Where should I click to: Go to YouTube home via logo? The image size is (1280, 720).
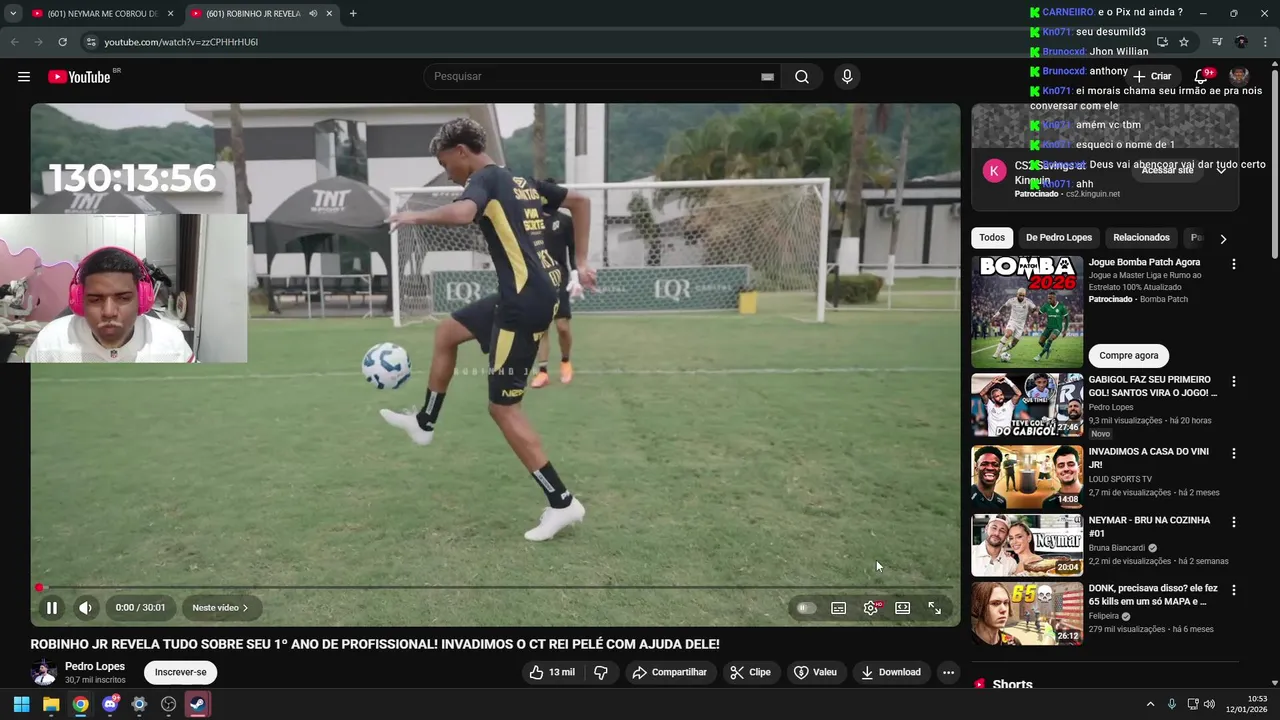click(79, 77)
